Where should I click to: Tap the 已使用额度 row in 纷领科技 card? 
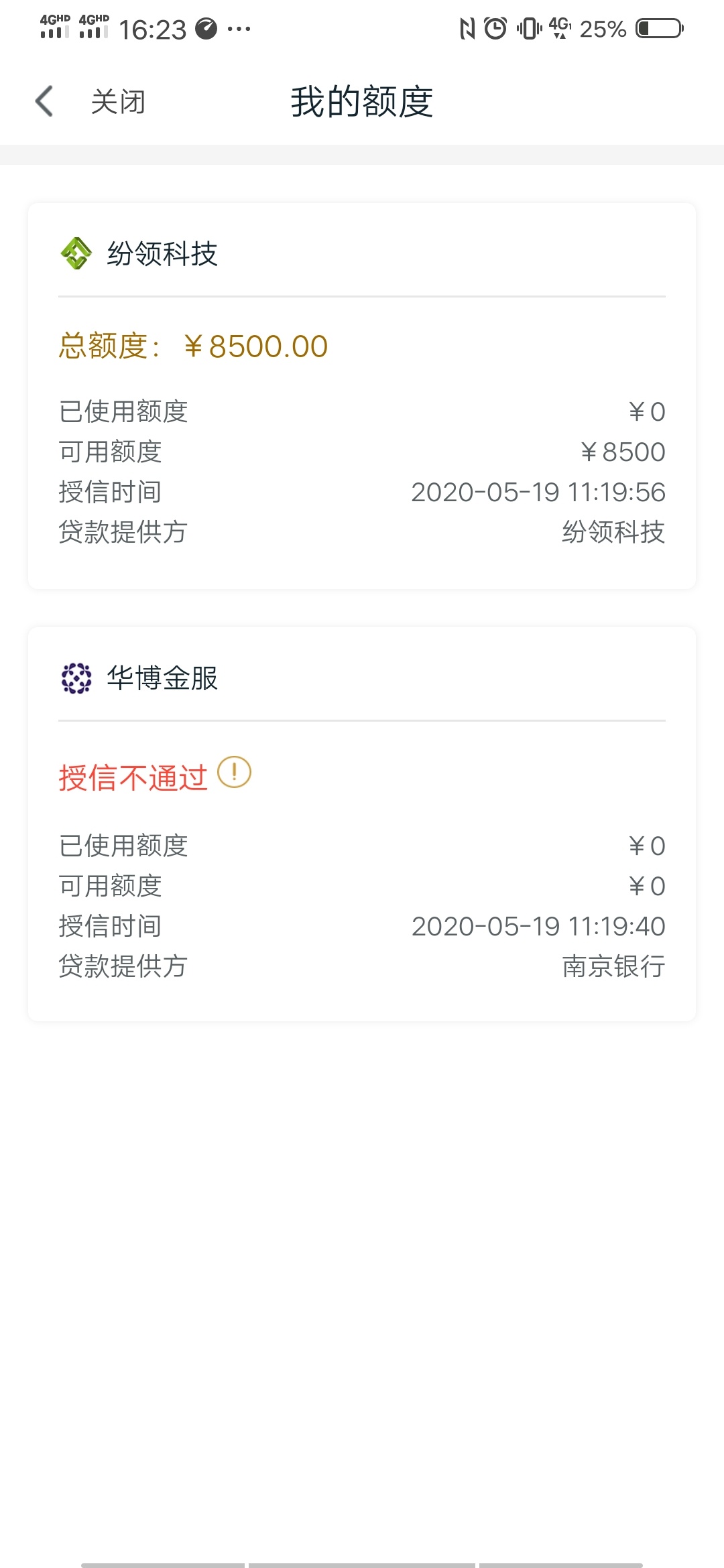click(x=362, y=412)
